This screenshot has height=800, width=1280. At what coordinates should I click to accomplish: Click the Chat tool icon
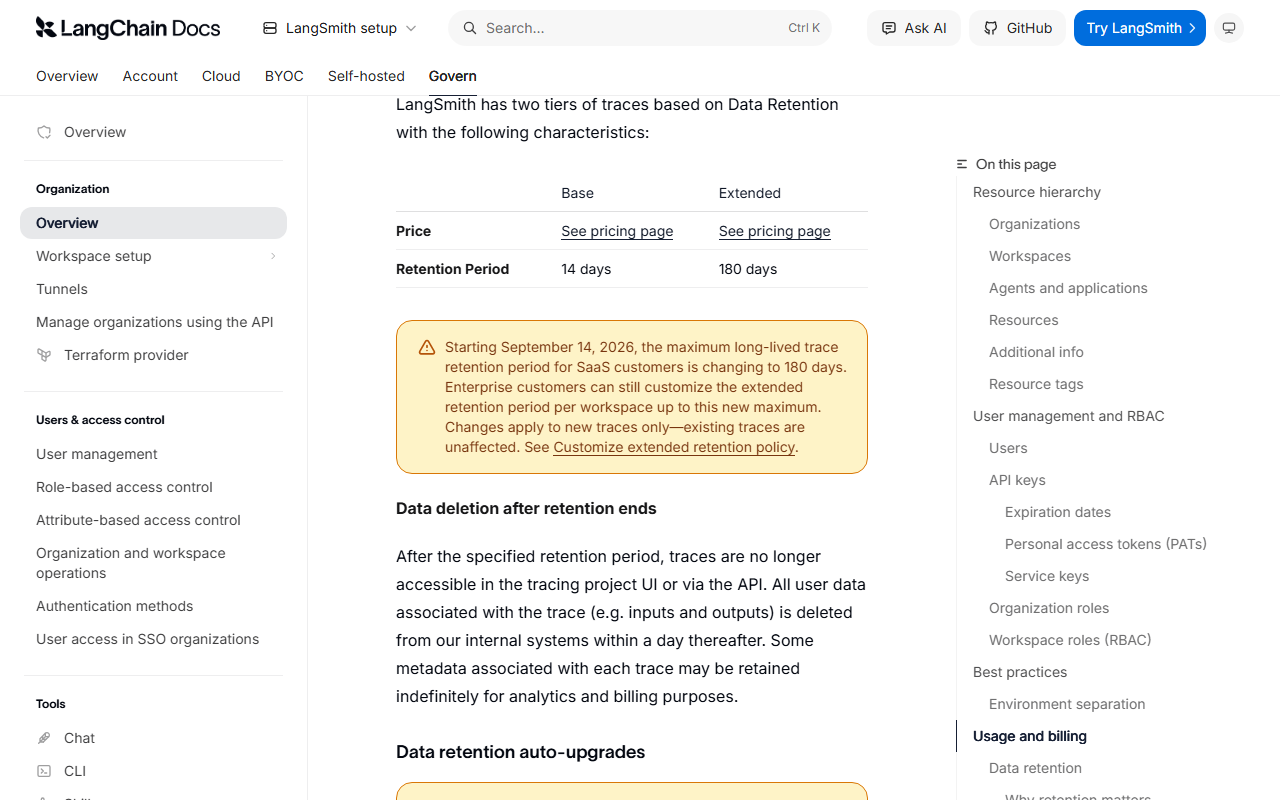pyautogui.click(x=44, y=738)
